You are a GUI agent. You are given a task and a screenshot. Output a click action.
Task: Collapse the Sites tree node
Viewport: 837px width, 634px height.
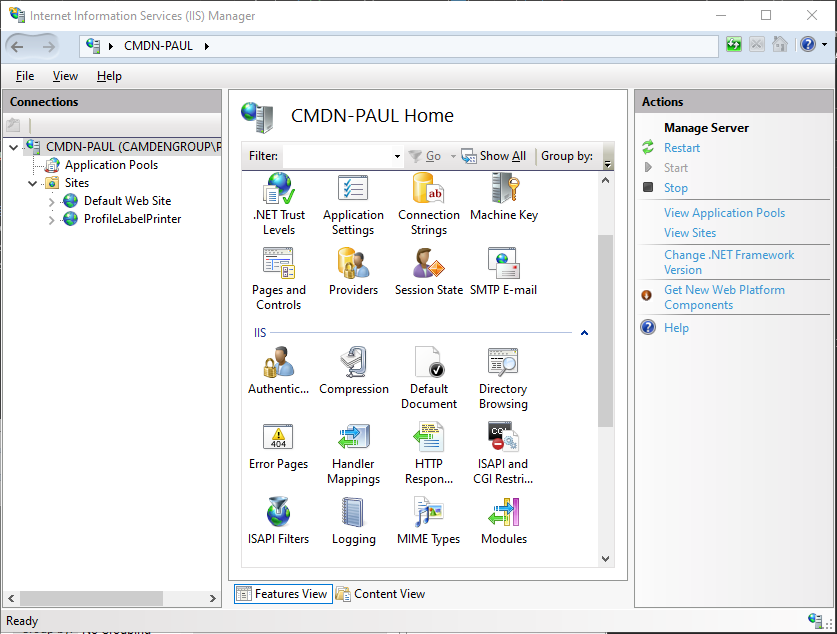[33, 183]
